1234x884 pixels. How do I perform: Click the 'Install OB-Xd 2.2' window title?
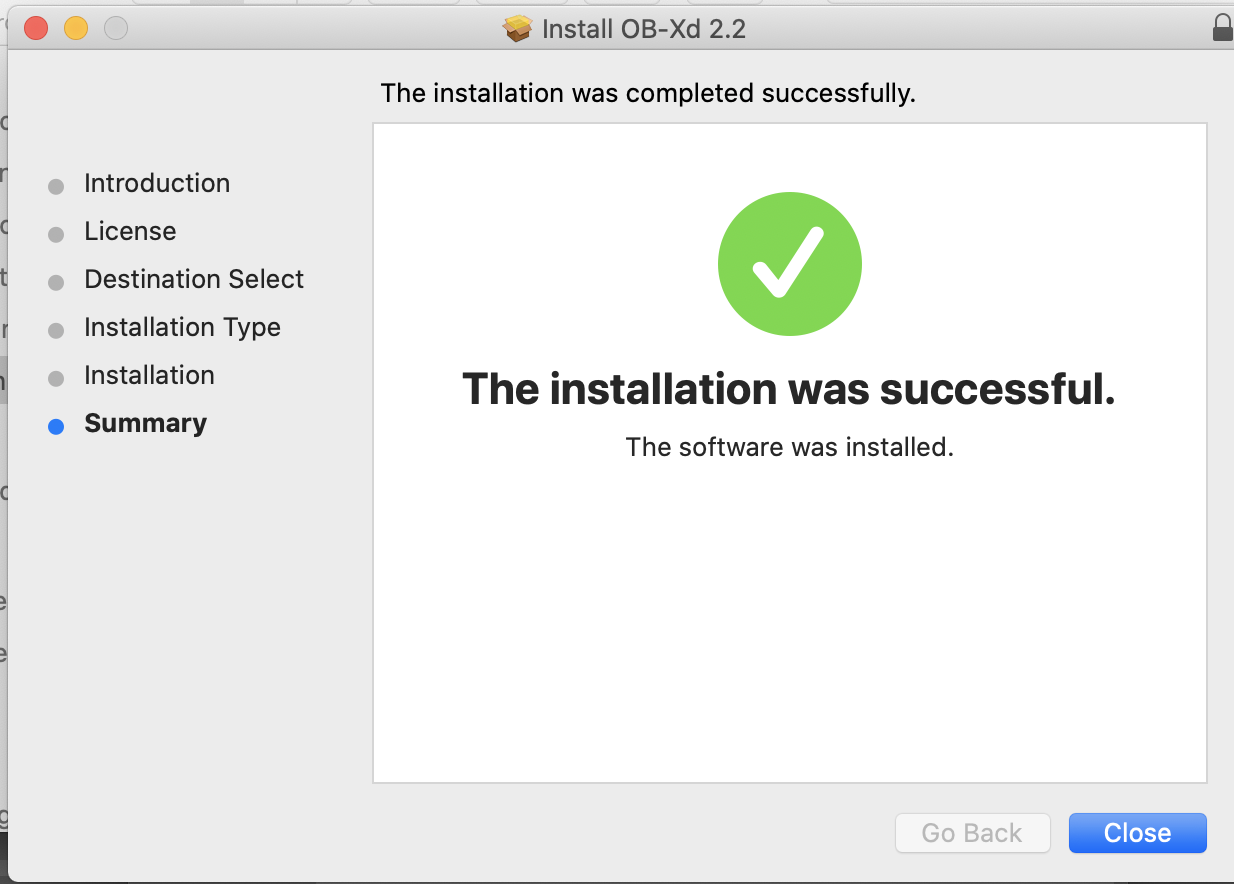click(644, 29)
